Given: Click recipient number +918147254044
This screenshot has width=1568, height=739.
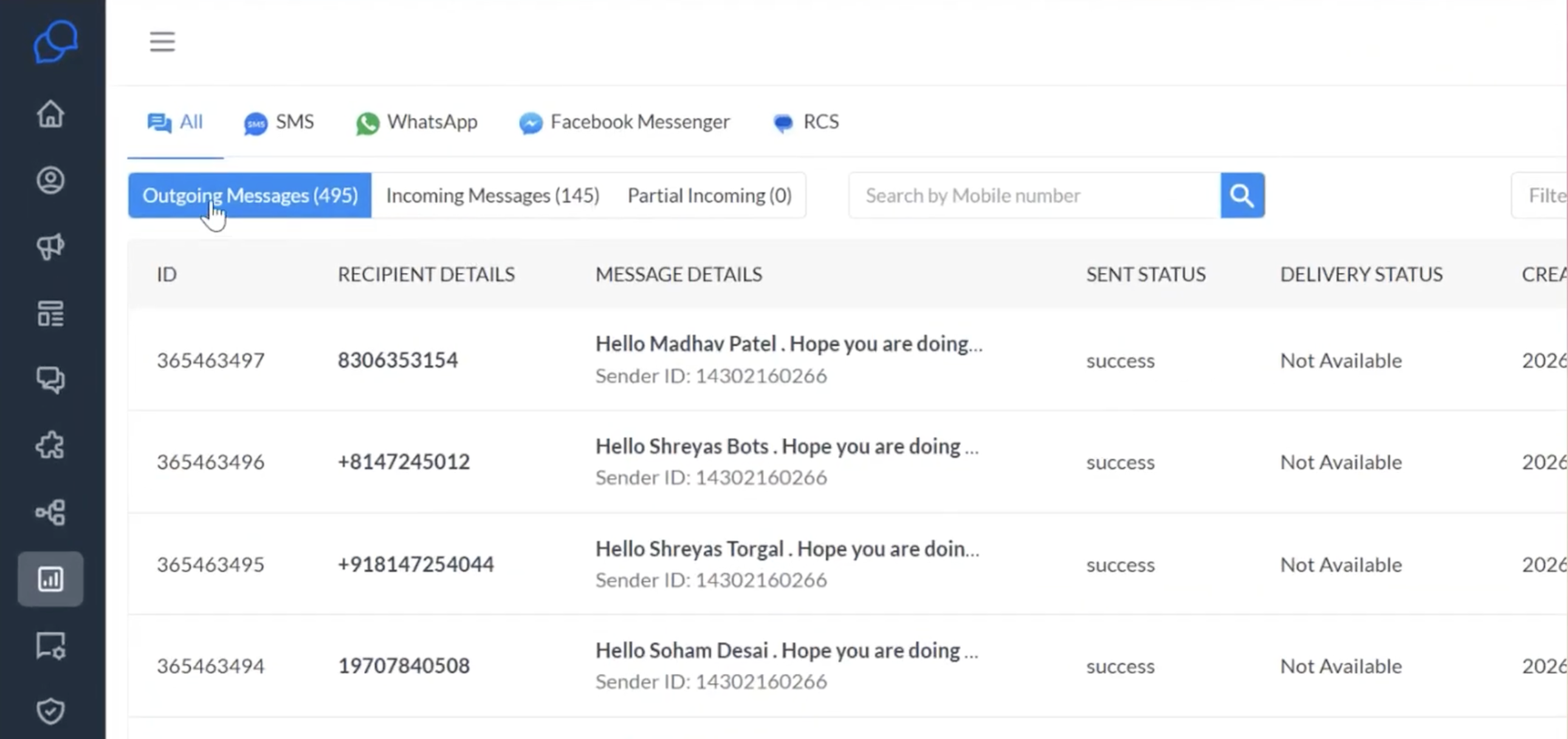Looking at the screenshot, I should (x=416, y=565).
